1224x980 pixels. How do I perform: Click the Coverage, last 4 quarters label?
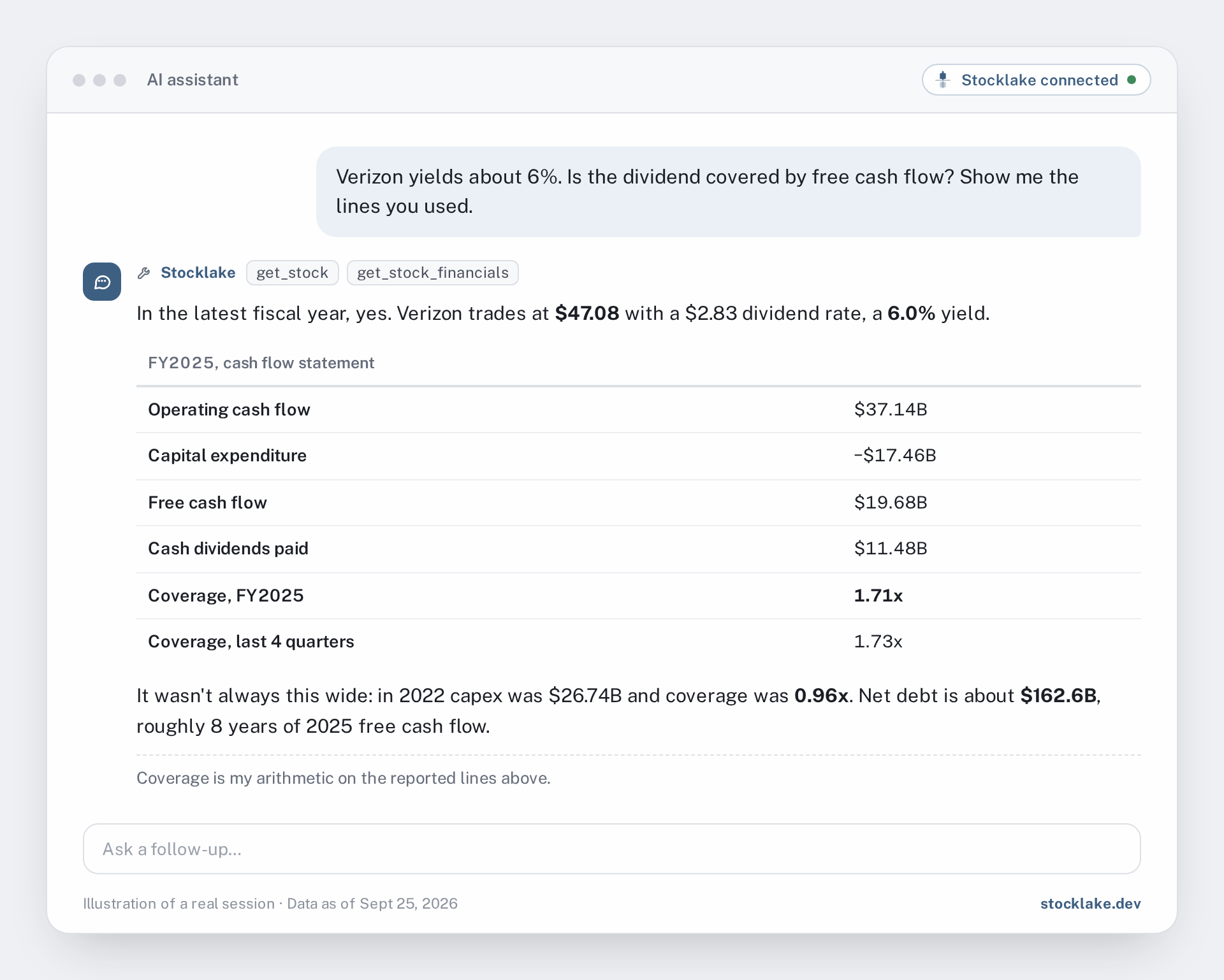251,642
